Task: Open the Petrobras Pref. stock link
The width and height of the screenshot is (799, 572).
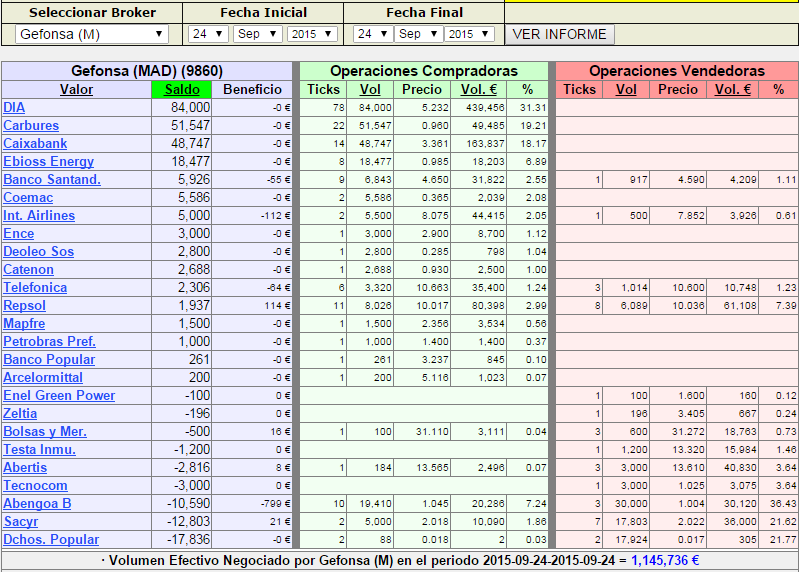Action: (49, 342)
